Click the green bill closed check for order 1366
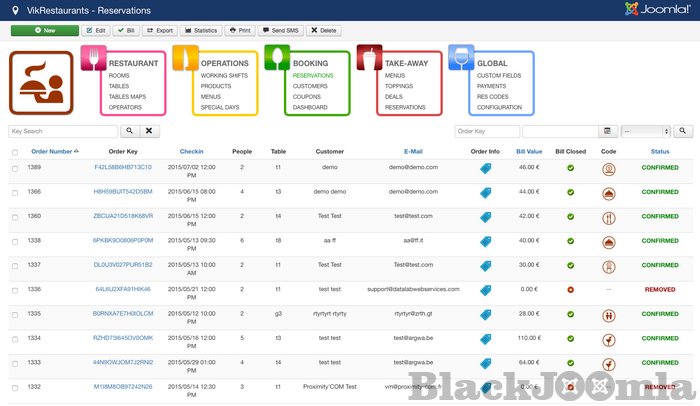 569,192
